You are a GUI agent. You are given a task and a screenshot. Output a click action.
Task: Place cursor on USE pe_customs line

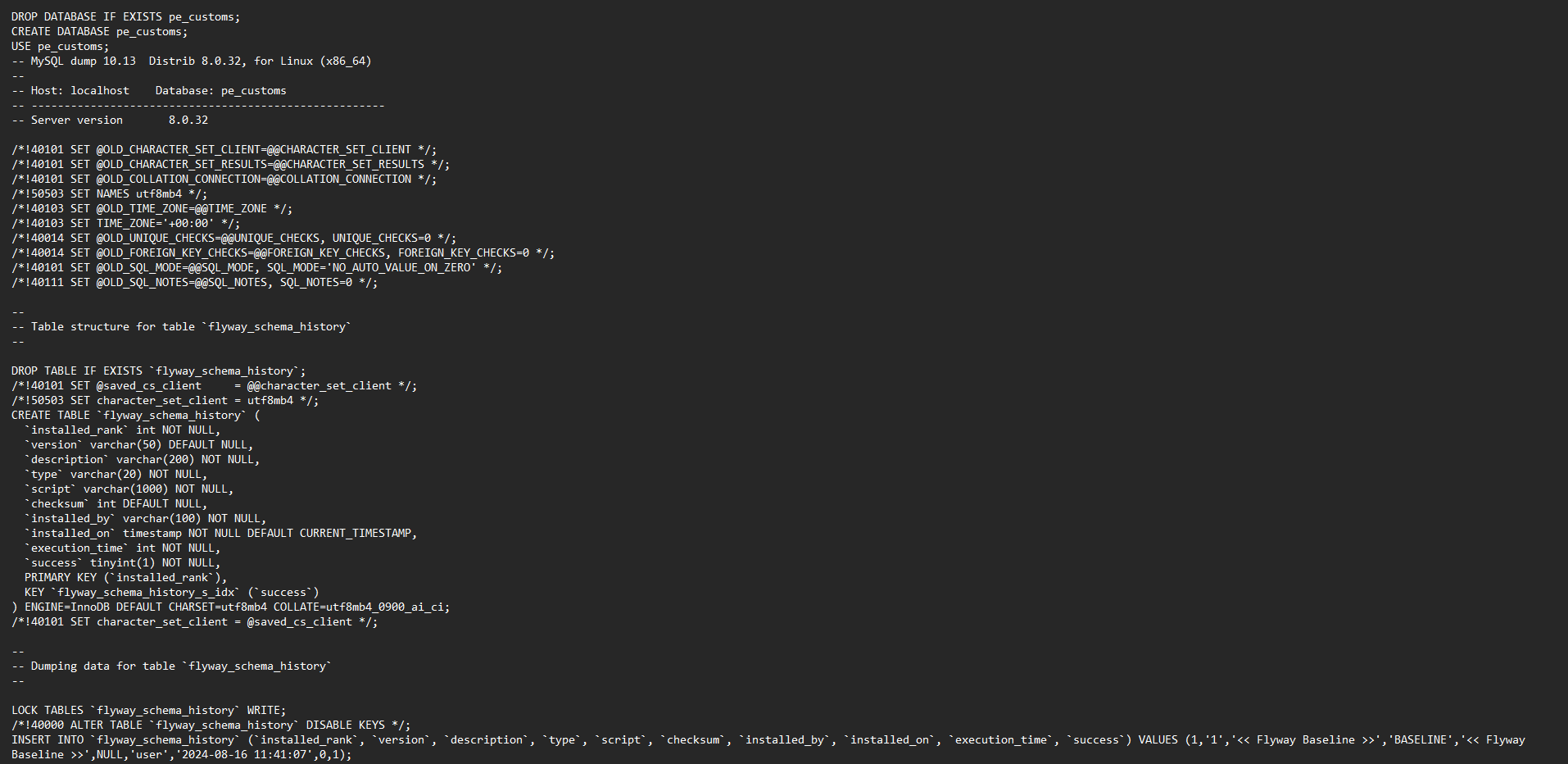point(60,46)
